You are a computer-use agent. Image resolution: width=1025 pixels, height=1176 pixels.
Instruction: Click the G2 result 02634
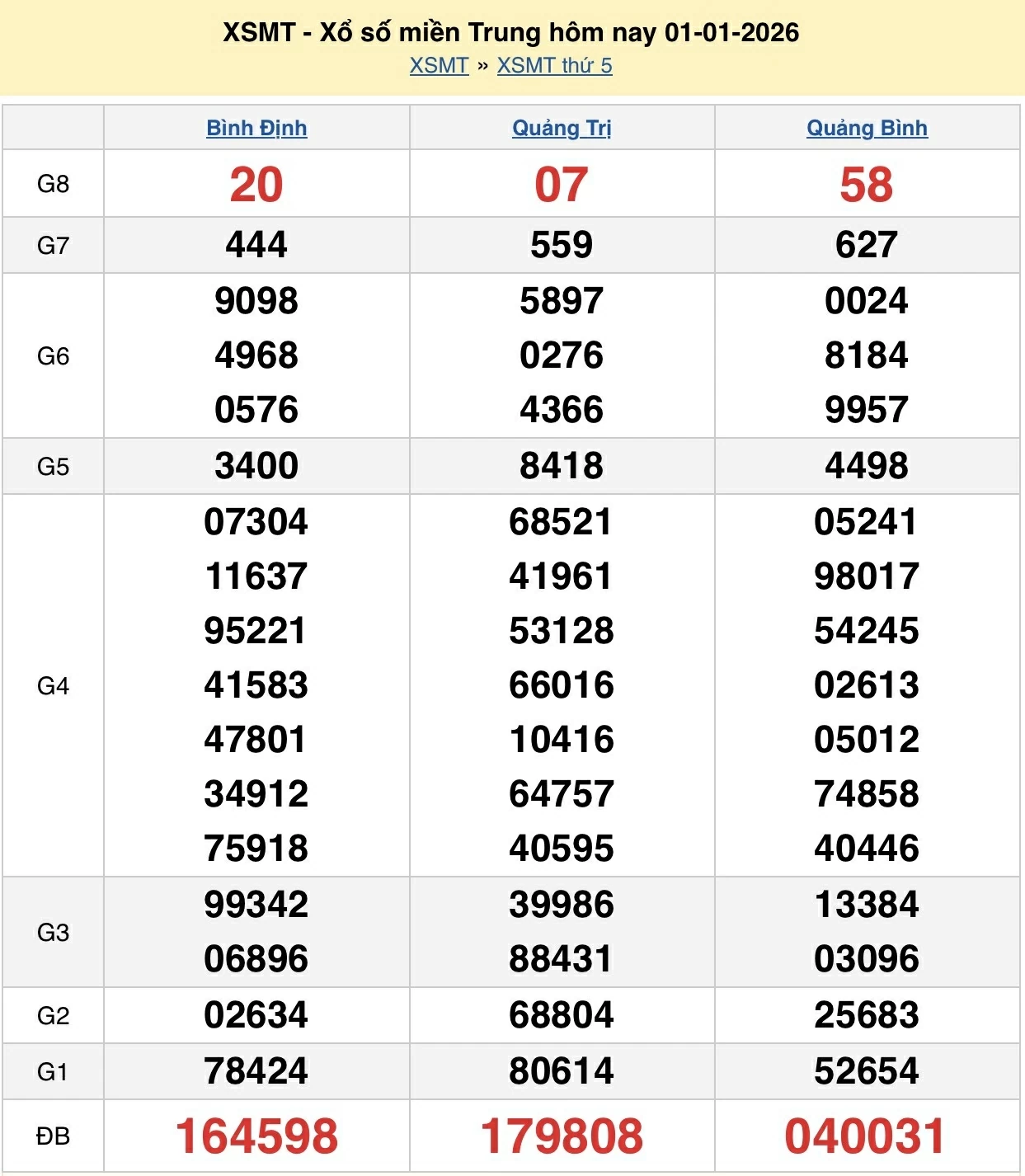pyautogui.click(x=256, y=1015)
